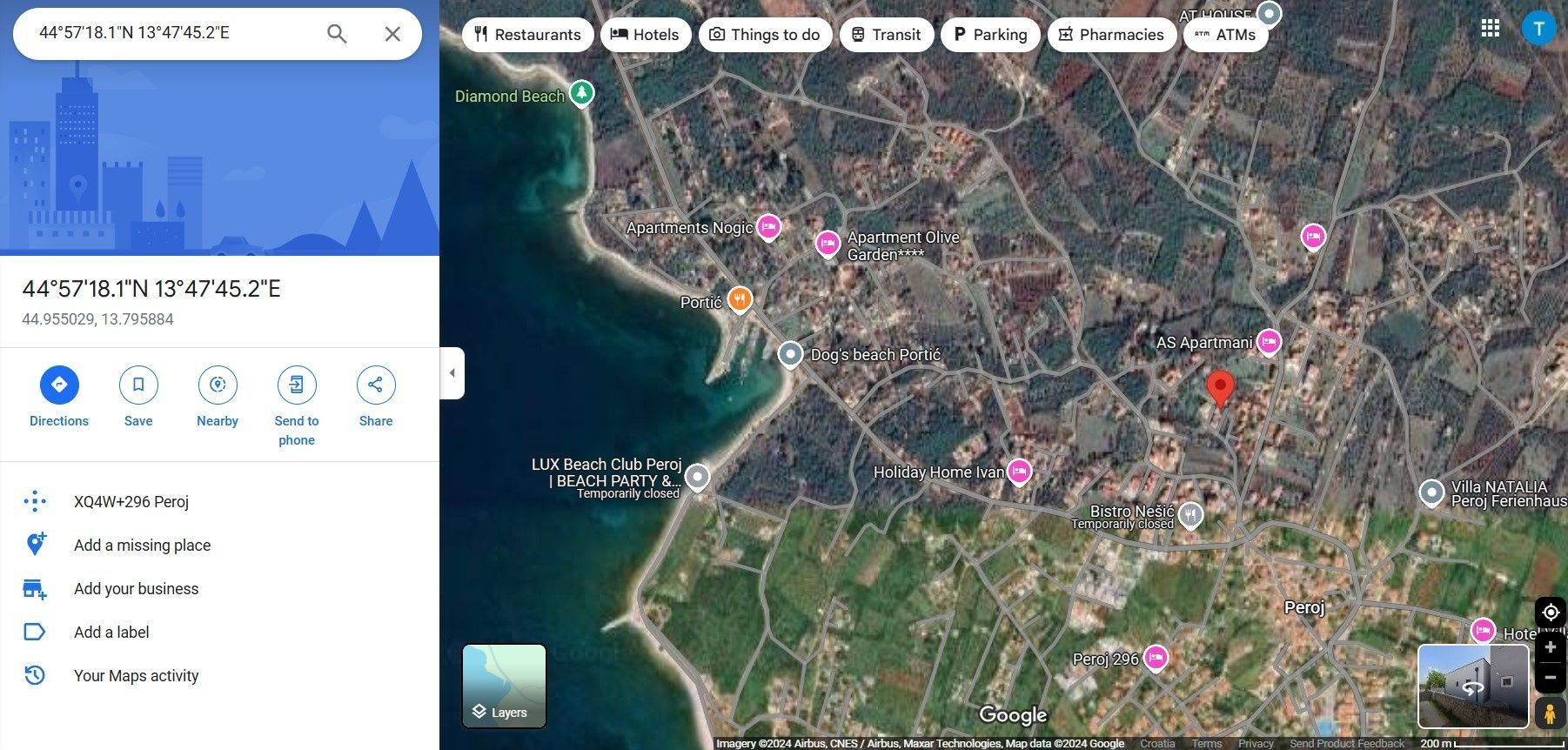Open Google apps grid

coord(1490,28)
